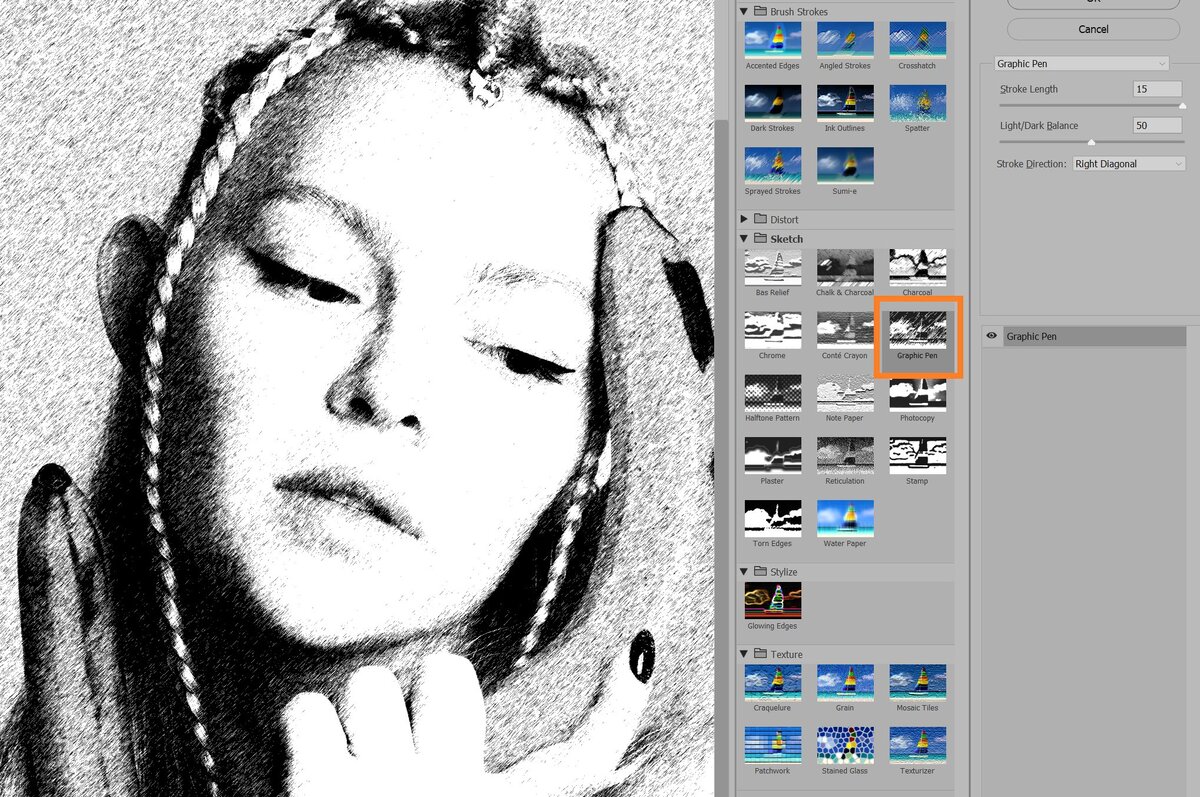Image resolution: width=1200 pixels, height=797 pixels.
Task: Select the Stamp sketch filter
Action: coord(917,455)
